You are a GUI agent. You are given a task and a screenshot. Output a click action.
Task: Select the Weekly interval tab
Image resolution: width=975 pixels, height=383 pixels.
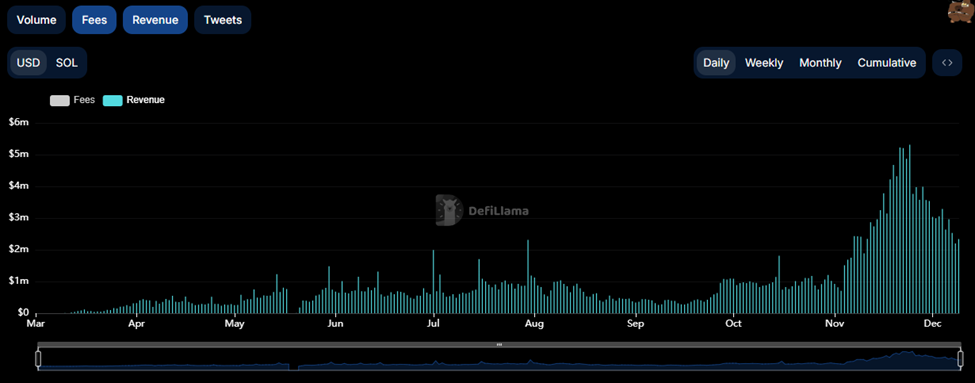(x=764, y=63)
